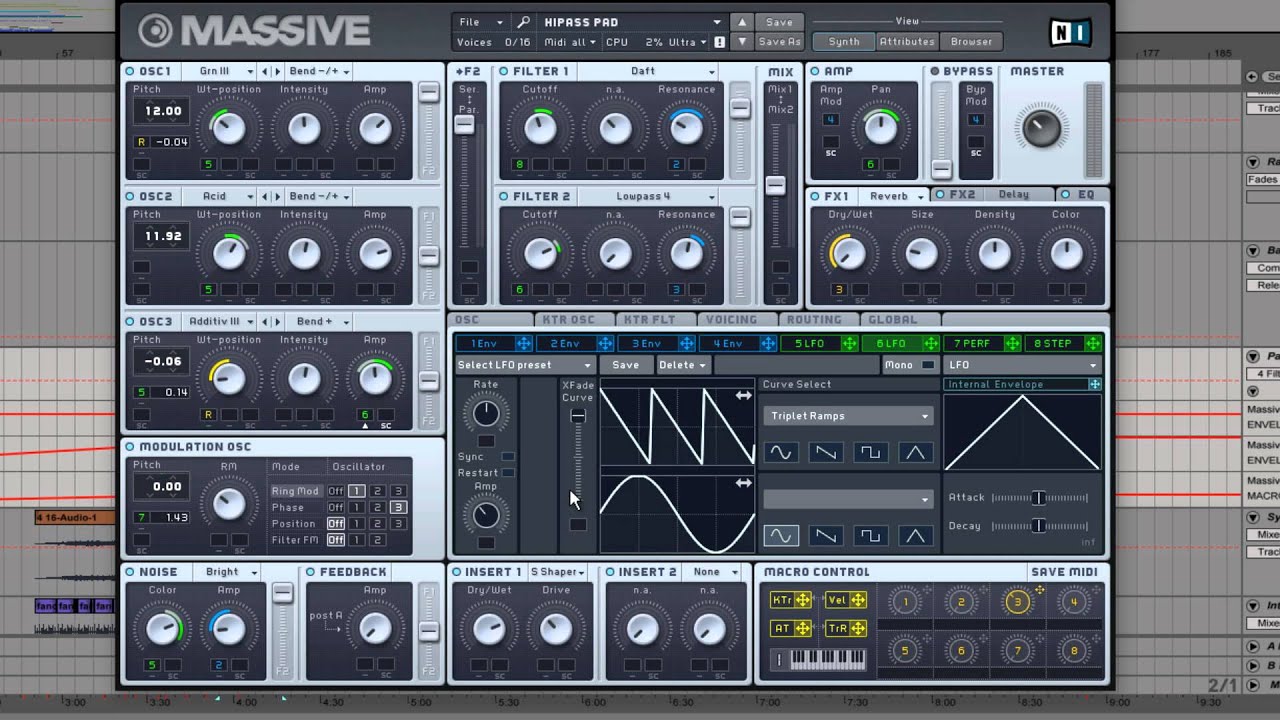Image resolution: width=1280 pixels, height=720 pixels.
Task: Toggle the Mono checkbox in LFO panel
Action: [x=928, y=365]
